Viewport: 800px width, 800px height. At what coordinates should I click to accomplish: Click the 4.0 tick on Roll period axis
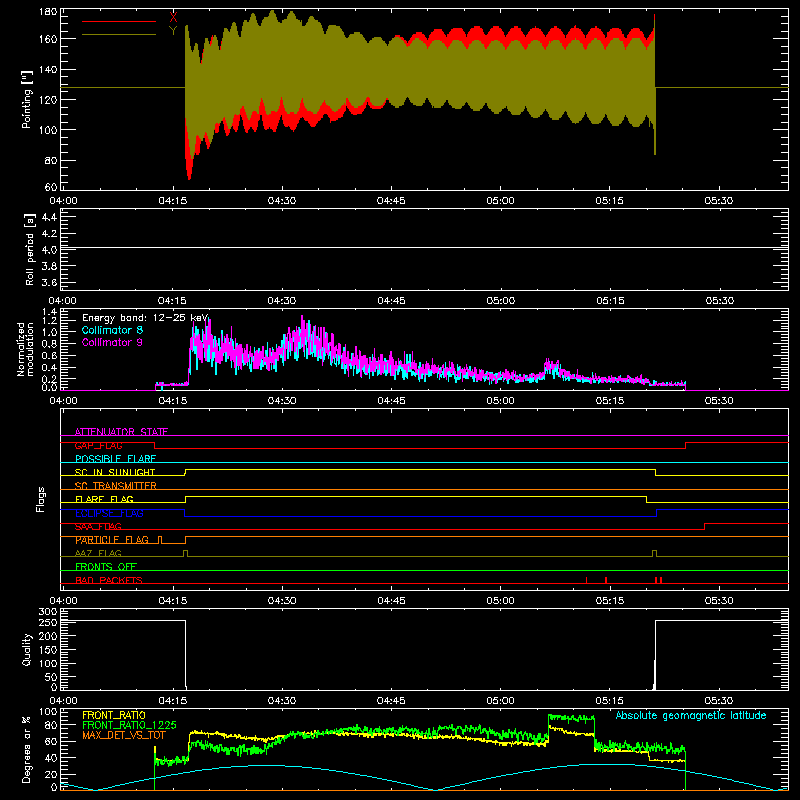coord(49,250)
